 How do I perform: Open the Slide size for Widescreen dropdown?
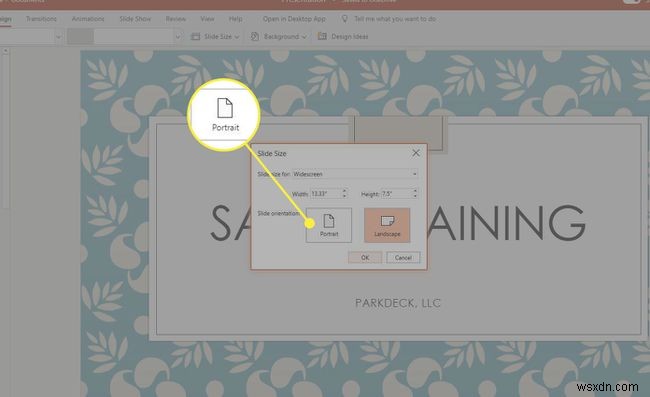point(355,174)
